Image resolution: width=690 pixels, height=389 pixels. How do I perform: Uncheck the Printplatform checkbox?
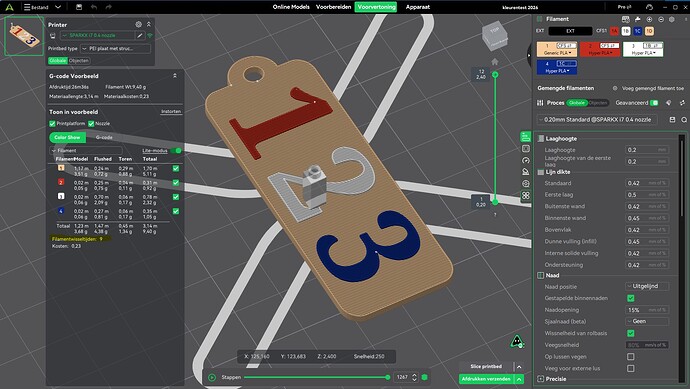pos(52,124)
